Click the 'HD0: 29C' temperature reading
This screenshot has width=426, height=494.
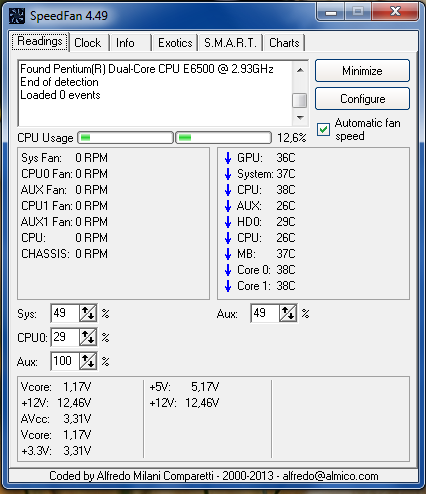point(266,222)
